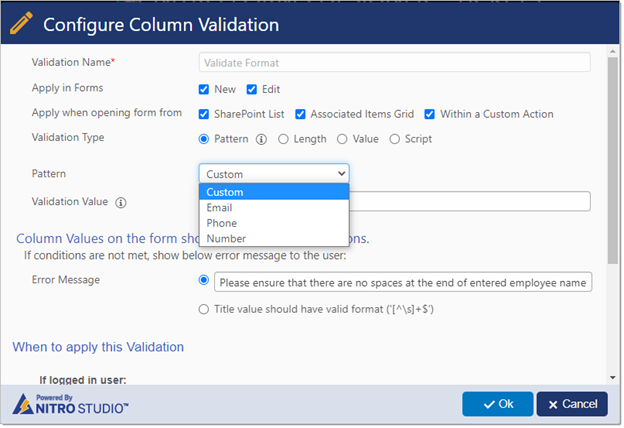Select Number pattern option
Viewport: 624px width, 428px height.
tap(224, 238)
